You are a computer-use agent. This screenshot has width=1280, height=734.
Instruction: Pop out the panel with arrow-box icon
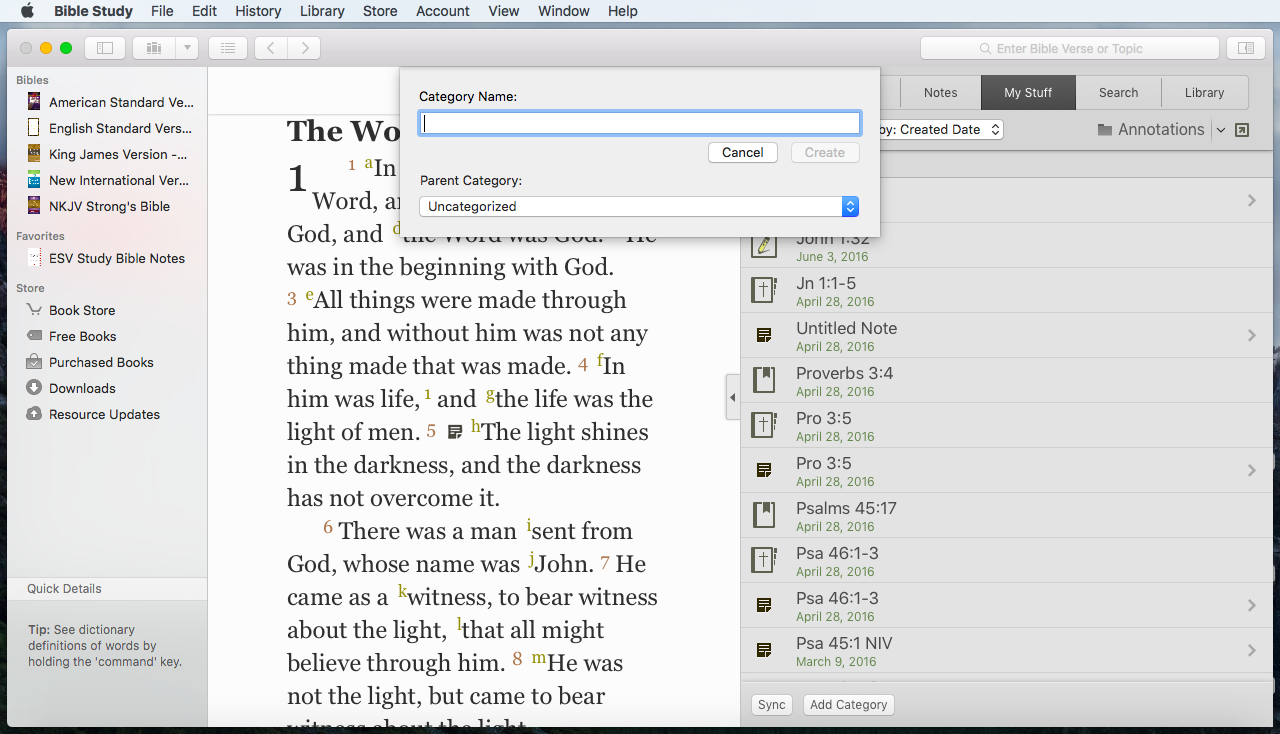coord(1242,130)
